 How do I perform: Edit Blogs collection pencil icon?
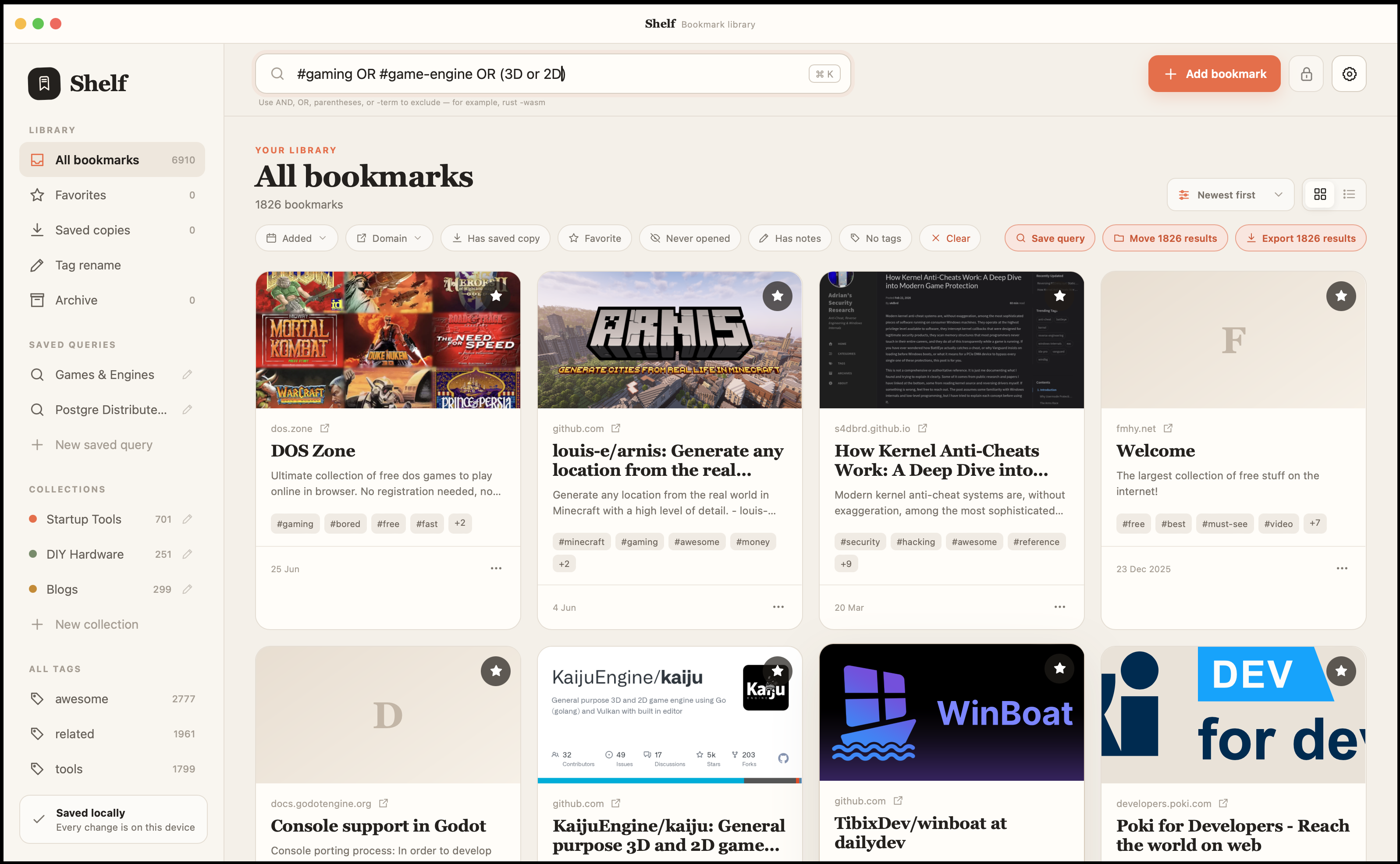click(187, 589)
